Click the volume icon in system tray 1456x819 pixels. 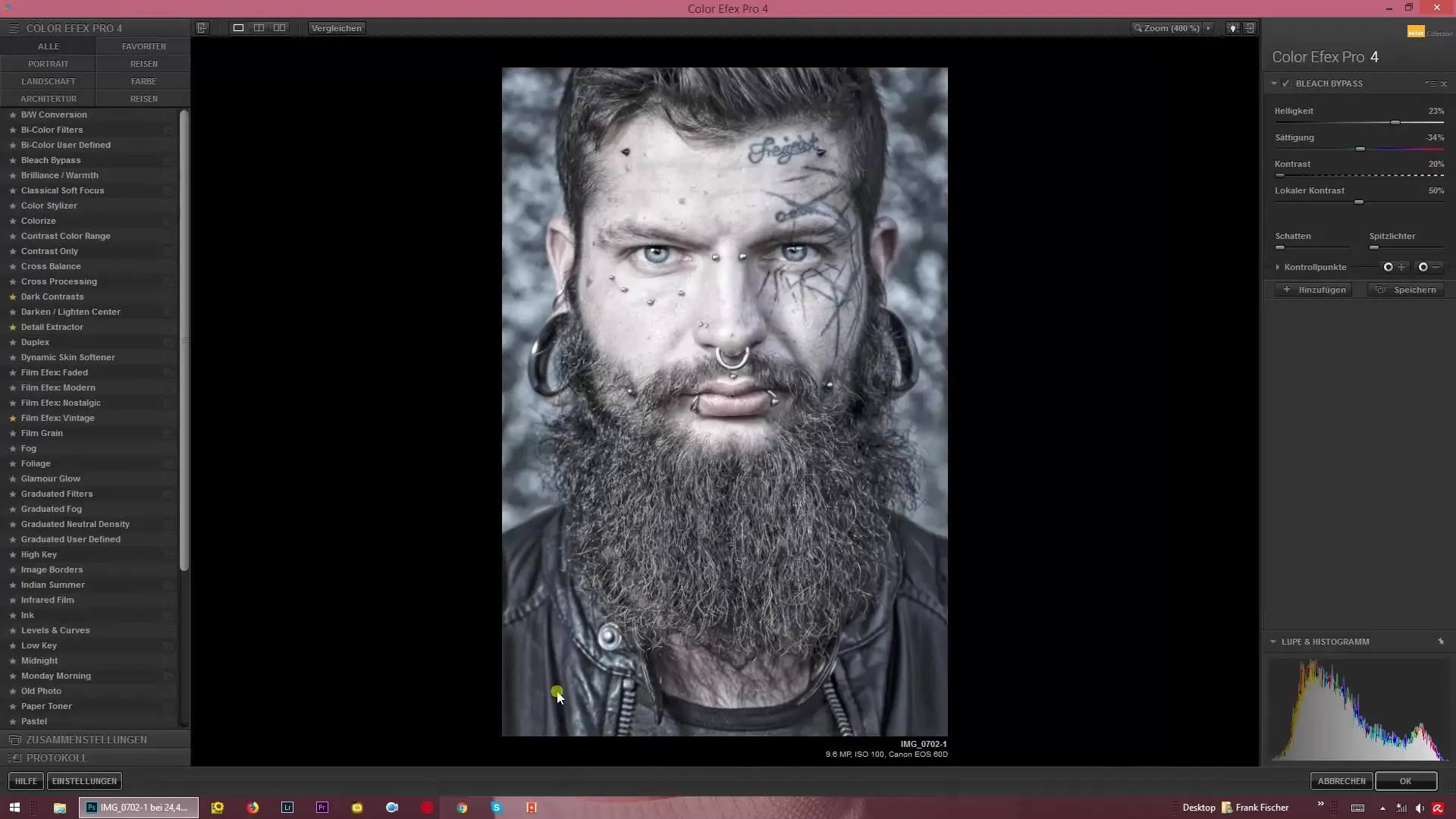click(1420, 808)
